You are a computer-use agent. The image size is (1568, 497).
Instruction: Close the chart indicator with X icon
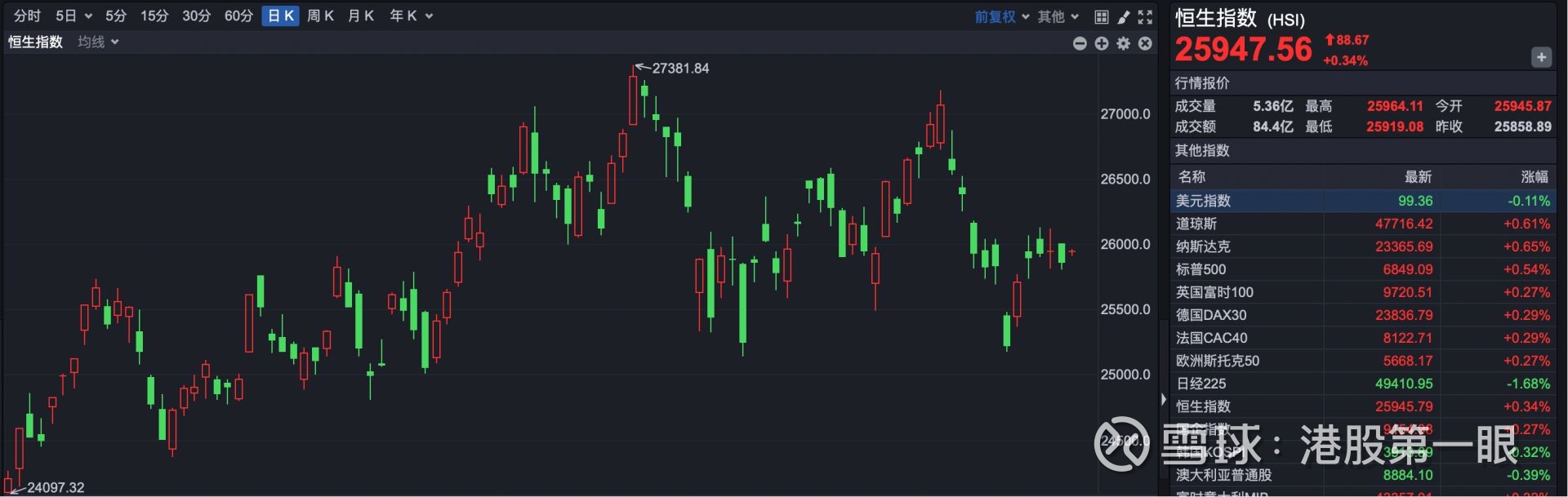pos(1146,43)
